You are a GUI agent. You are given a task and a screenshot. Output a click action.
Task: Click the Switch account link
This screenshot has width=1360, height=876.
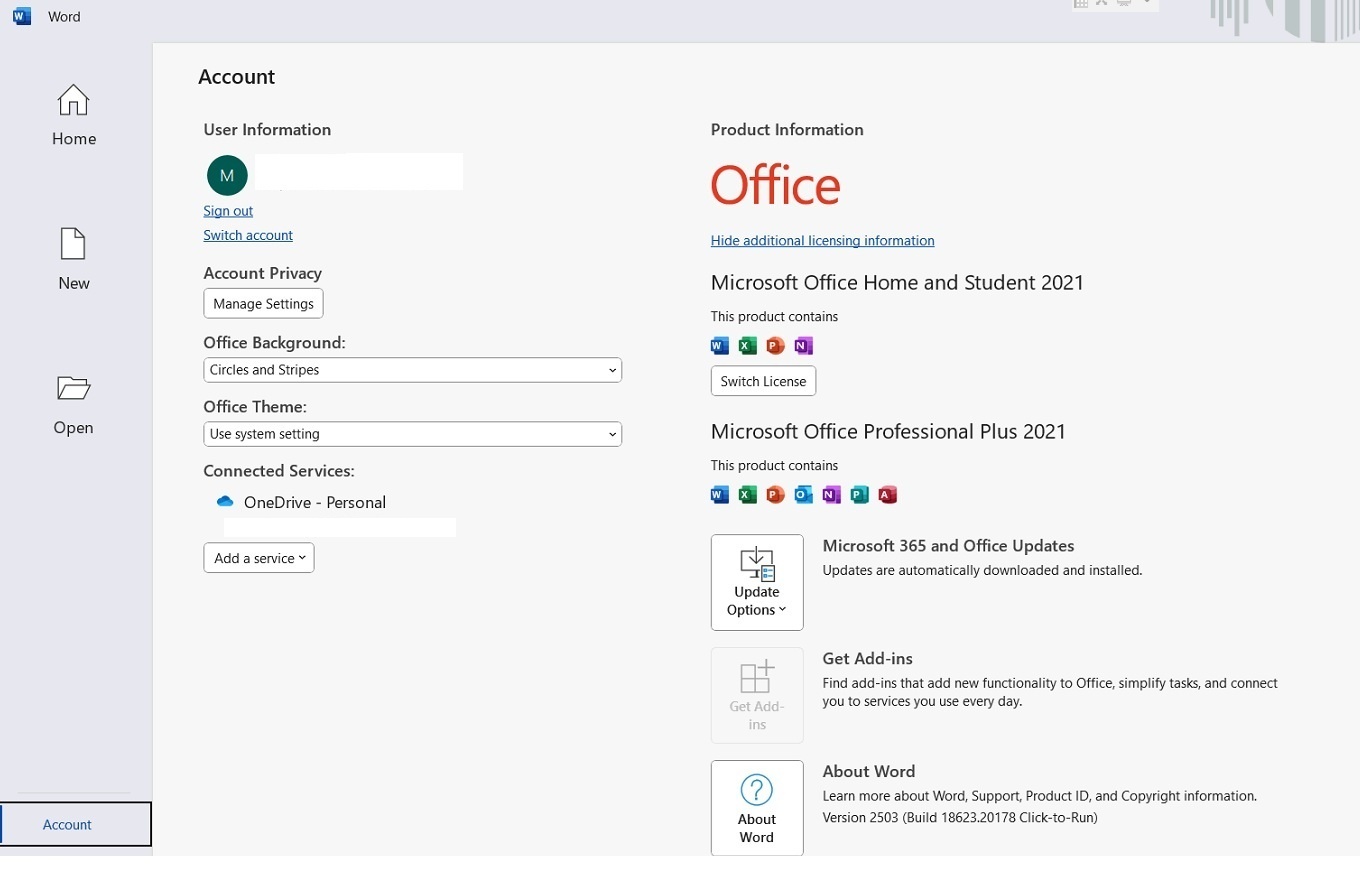[248, 235]
